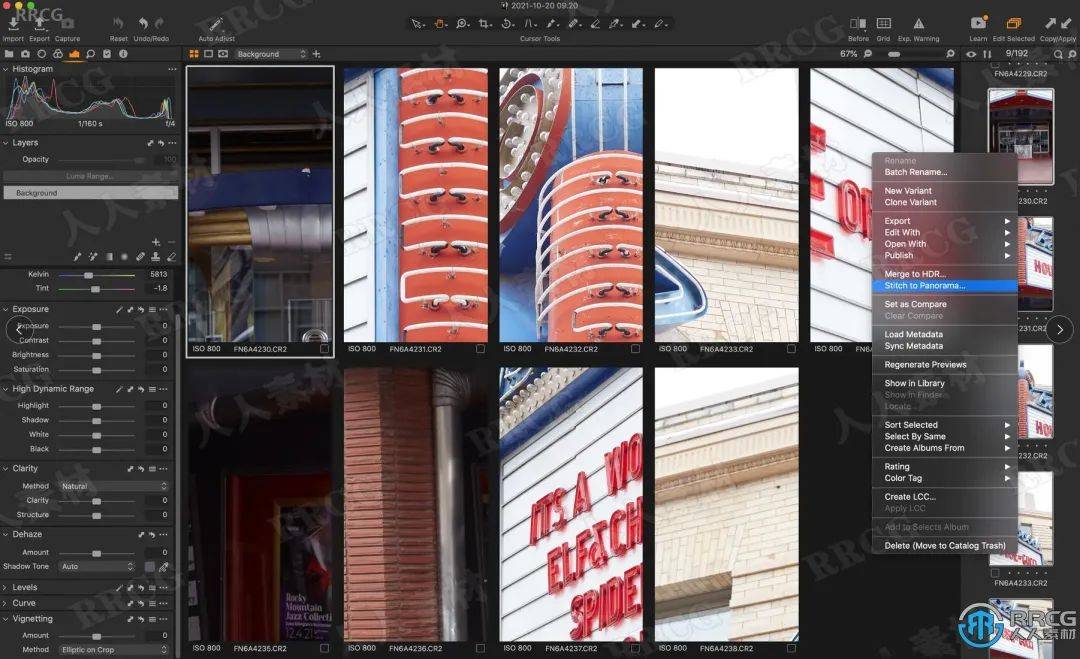Click the Edit Selected icon

(1013, 24)
